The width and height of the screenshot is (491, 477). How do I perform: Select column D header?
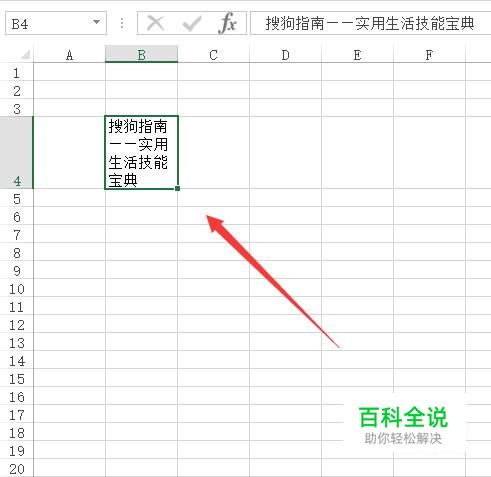coord(285,55)
